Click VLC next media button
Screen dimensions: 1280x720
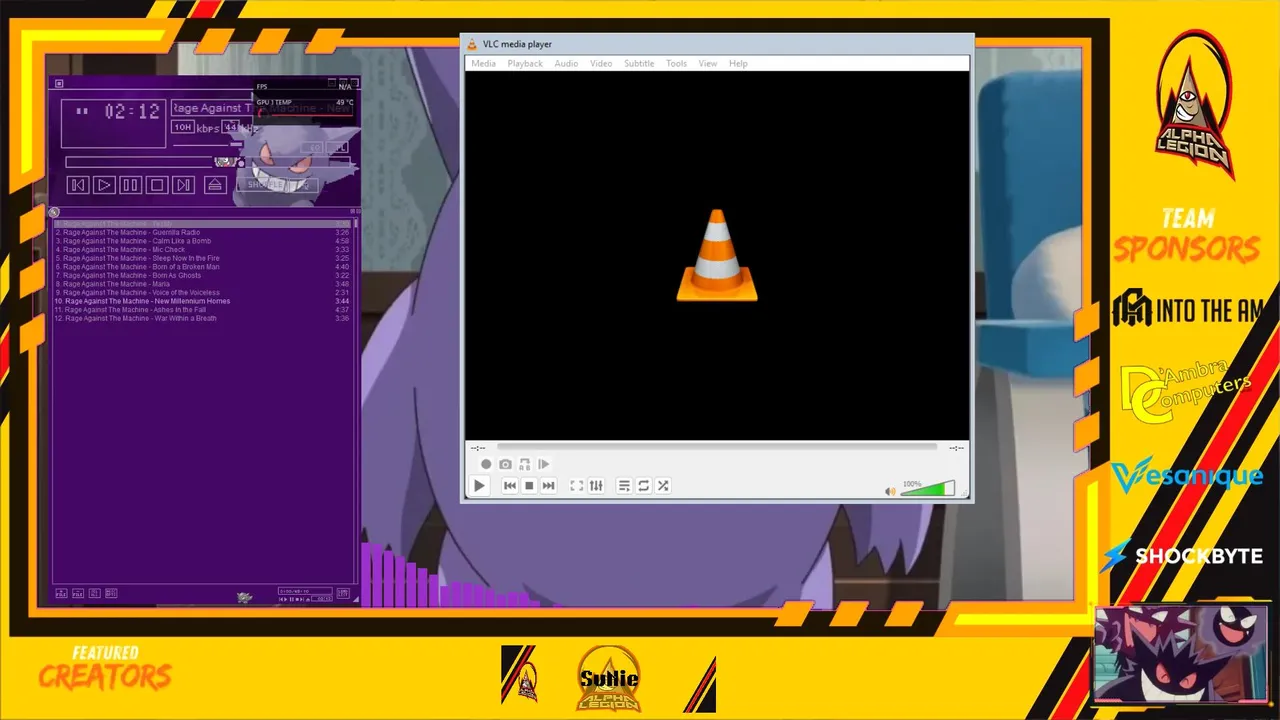coord(548,486)
